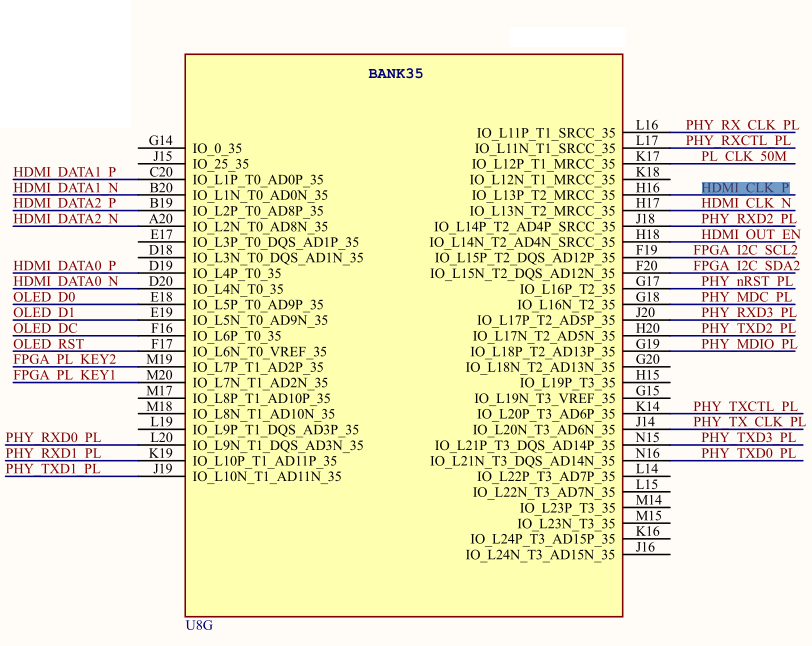Screen dimensions: 812x646
Task: Select the PHY_RX_CLK_PL net label
Action: point(743,125)
